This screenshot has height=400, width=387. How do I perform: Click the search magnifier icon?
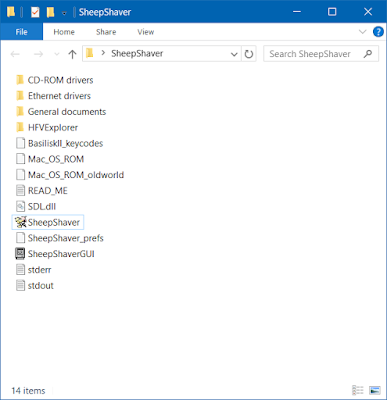[368, 54]
